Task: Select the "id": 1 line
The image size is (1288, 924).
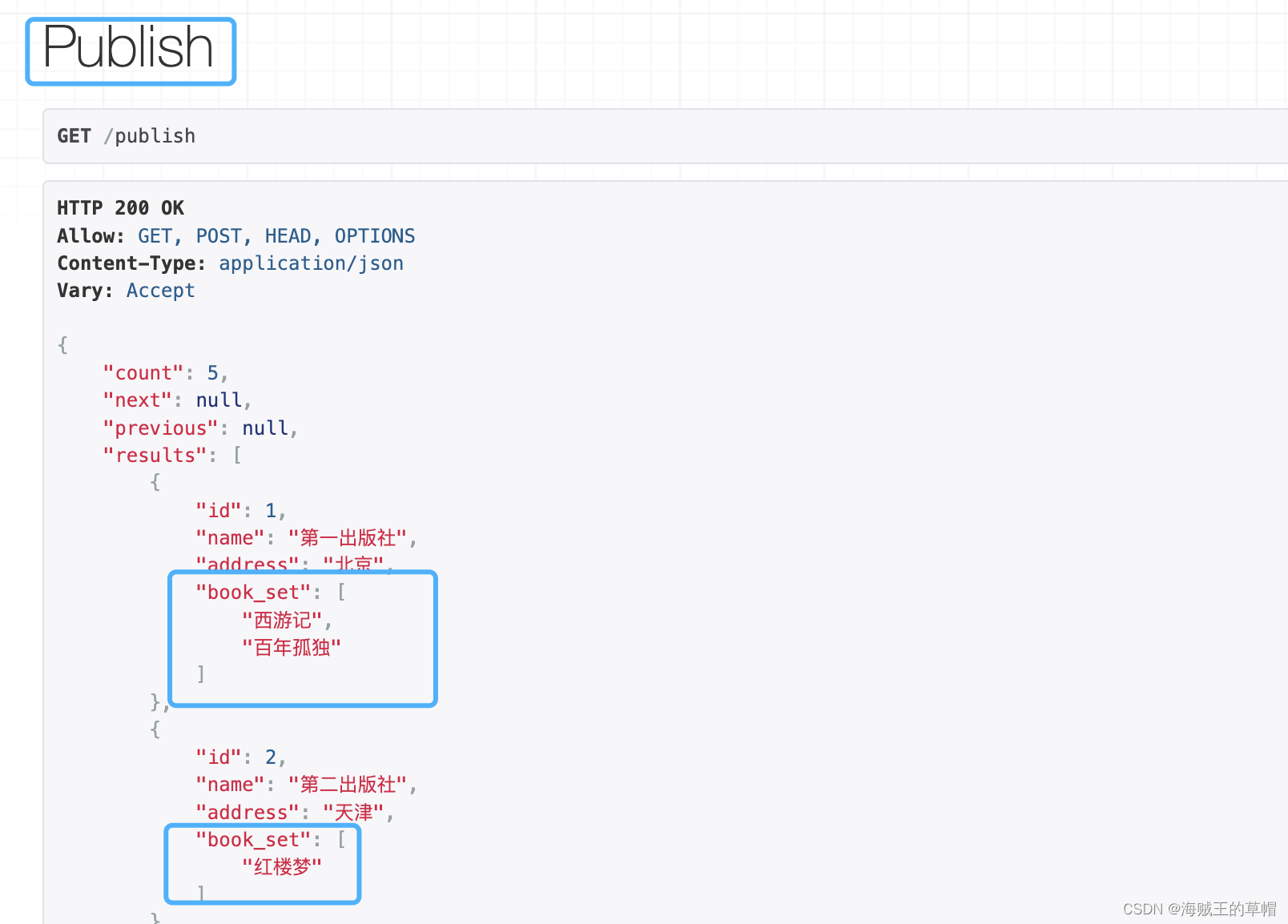Action: click(x=240, y=511)
